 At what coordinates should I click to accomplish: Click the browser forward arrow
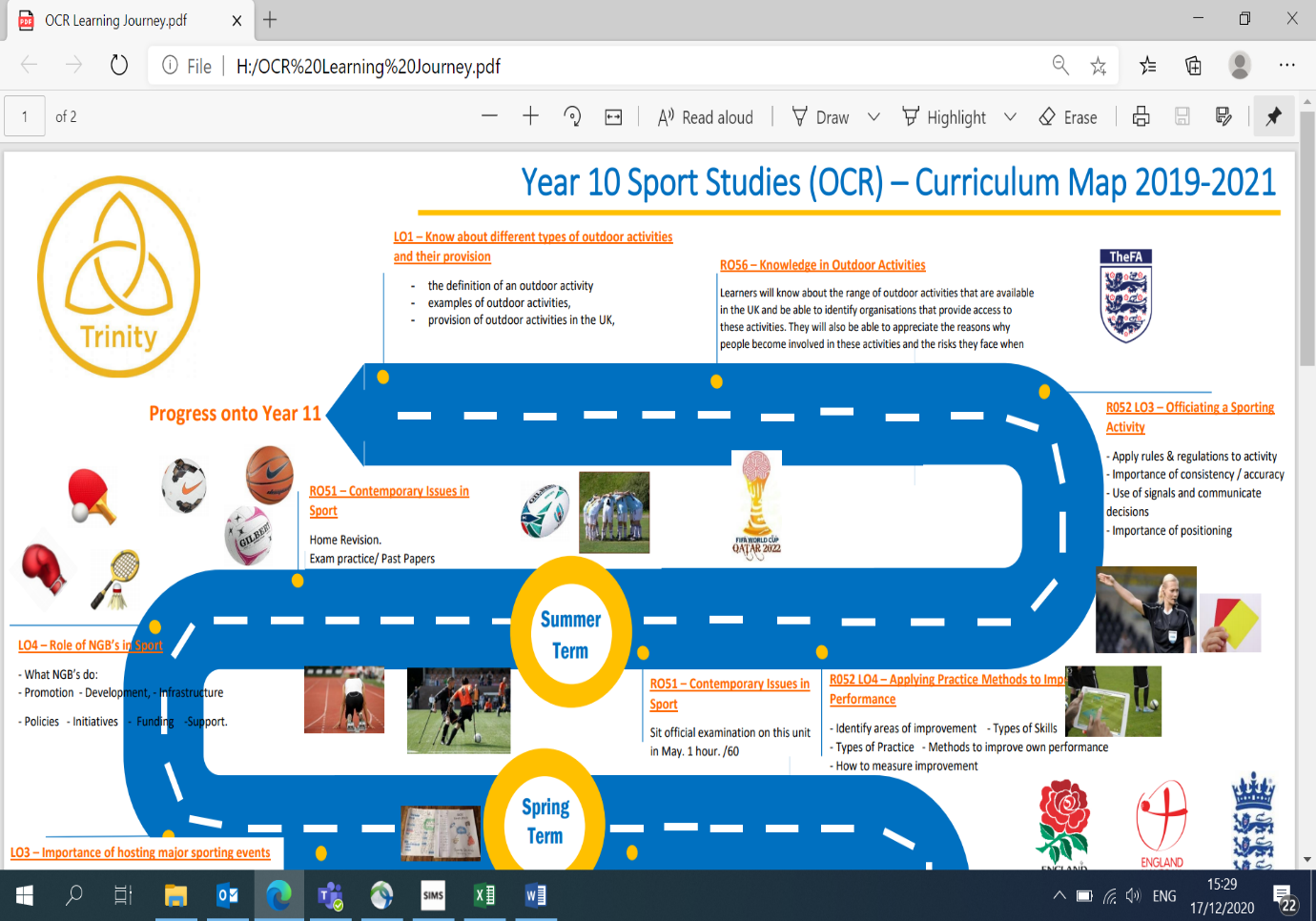(x=73, y=65)
